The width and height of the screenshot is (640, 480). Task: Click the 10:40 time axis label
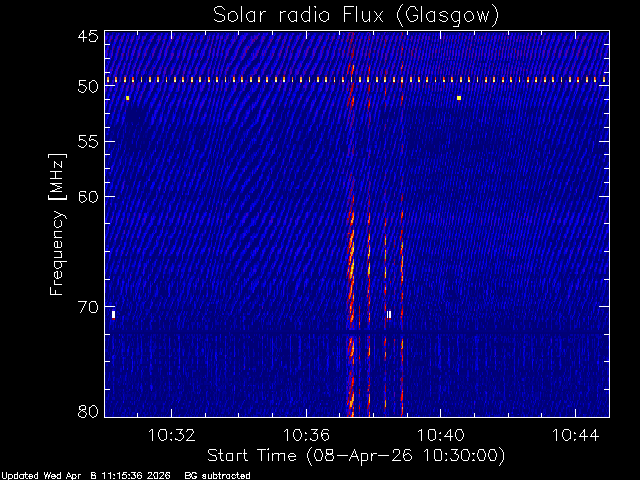440,435
